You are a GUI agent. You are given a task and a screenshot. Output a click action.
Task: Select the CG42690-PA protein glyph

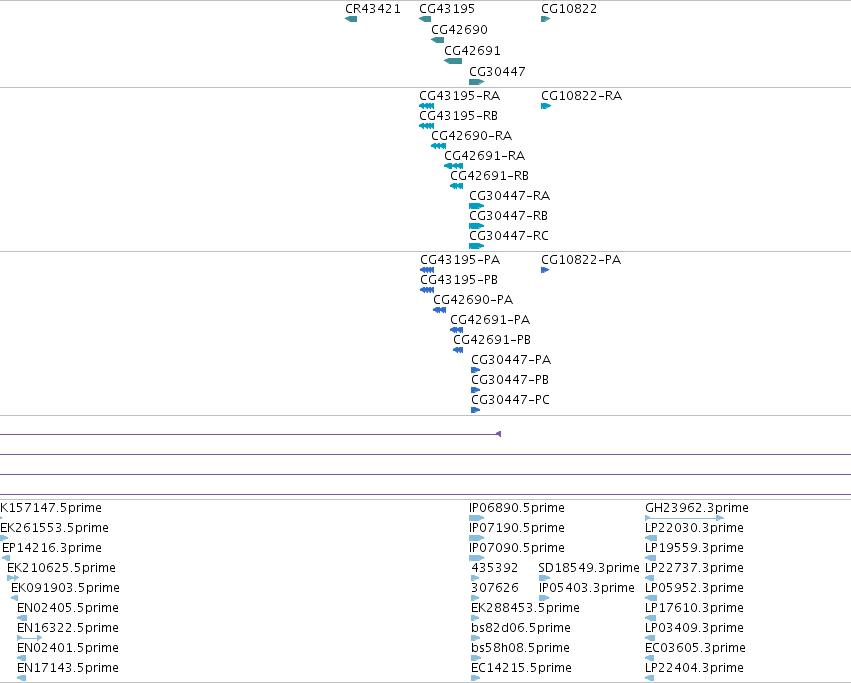[440, 310]
